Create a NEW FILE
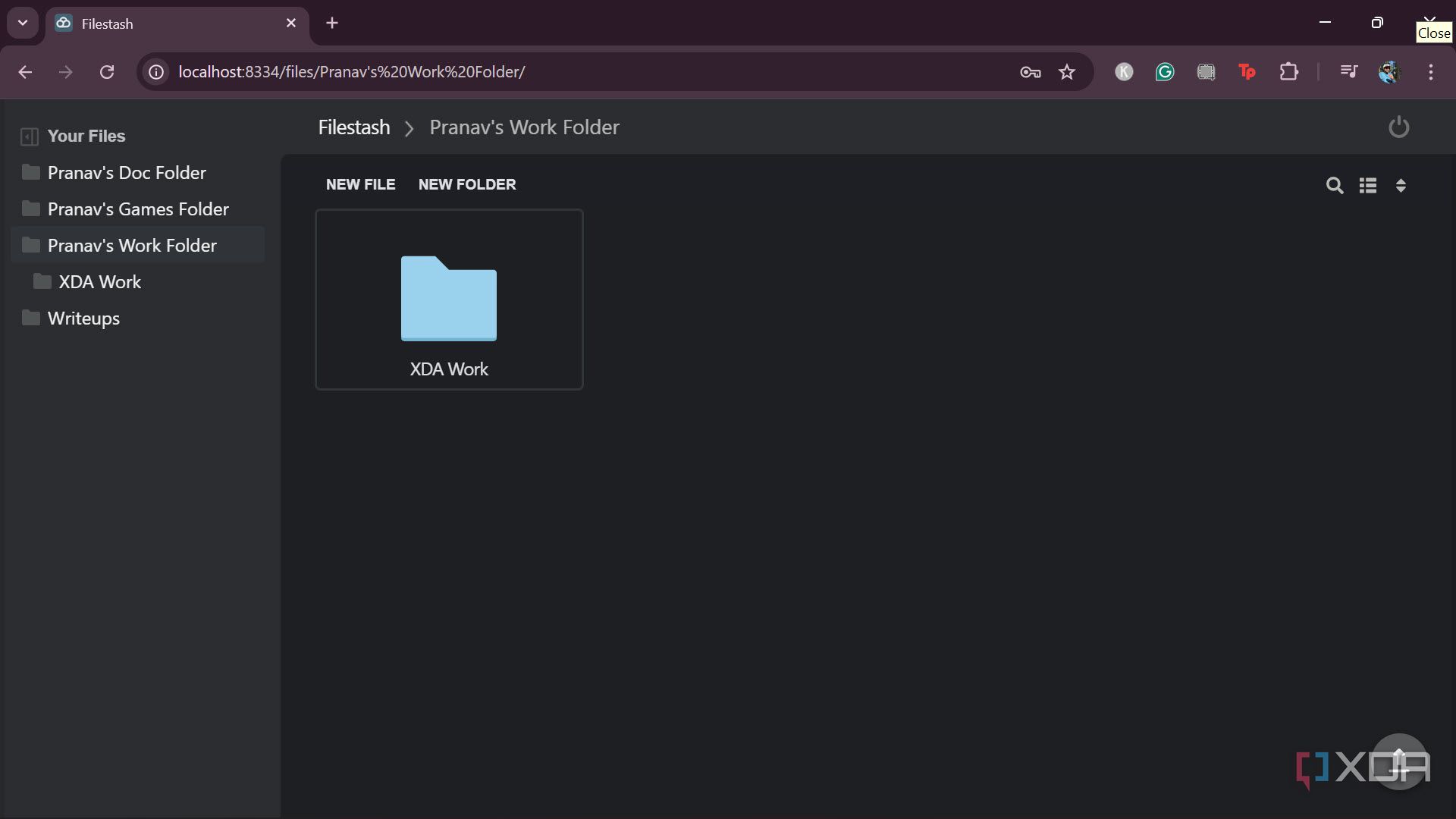The image size is (1456, 819). point(360,184)
